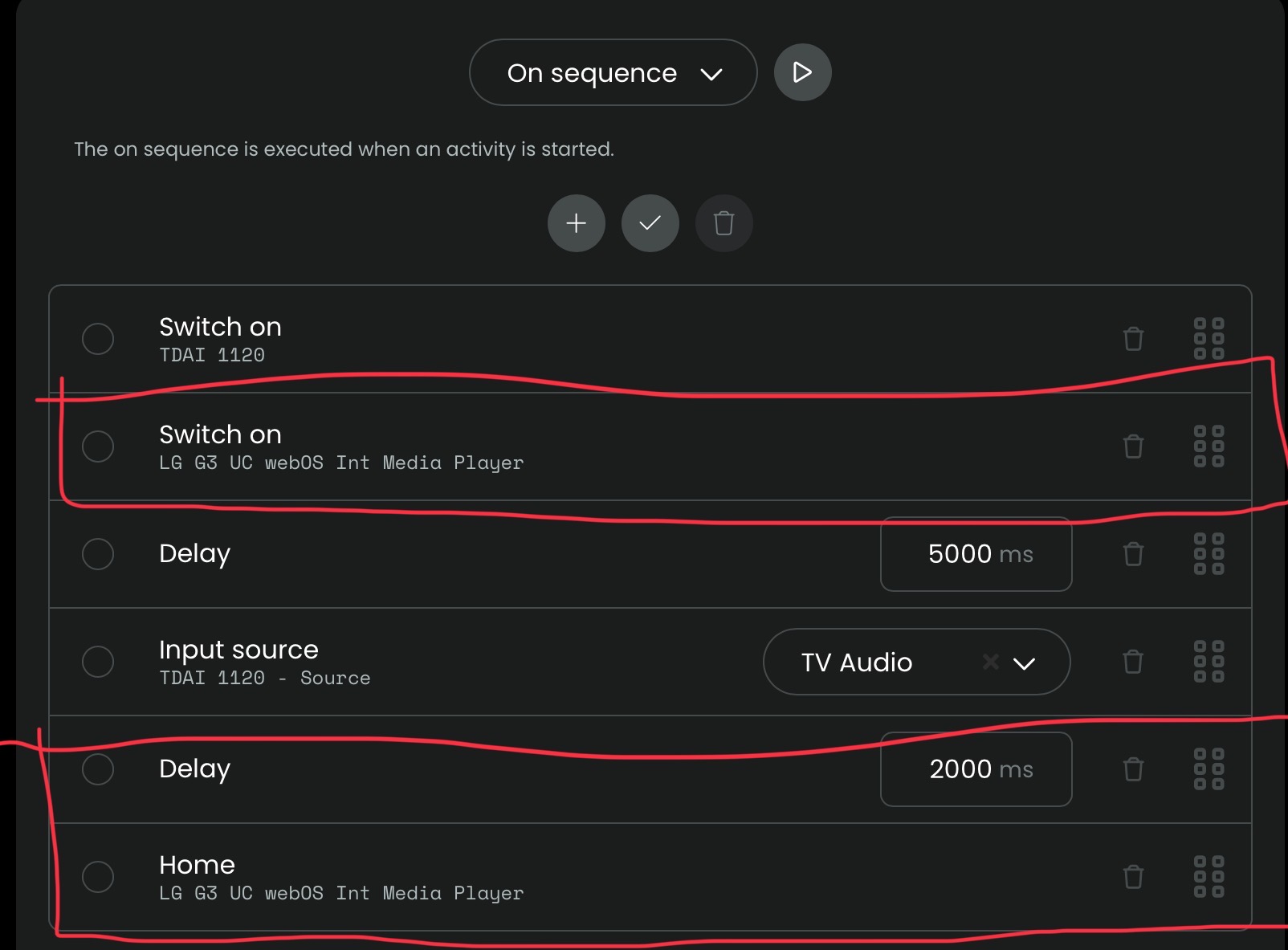
Task: Select the 5000 ms Delay step circle
Action: point(98,554)
